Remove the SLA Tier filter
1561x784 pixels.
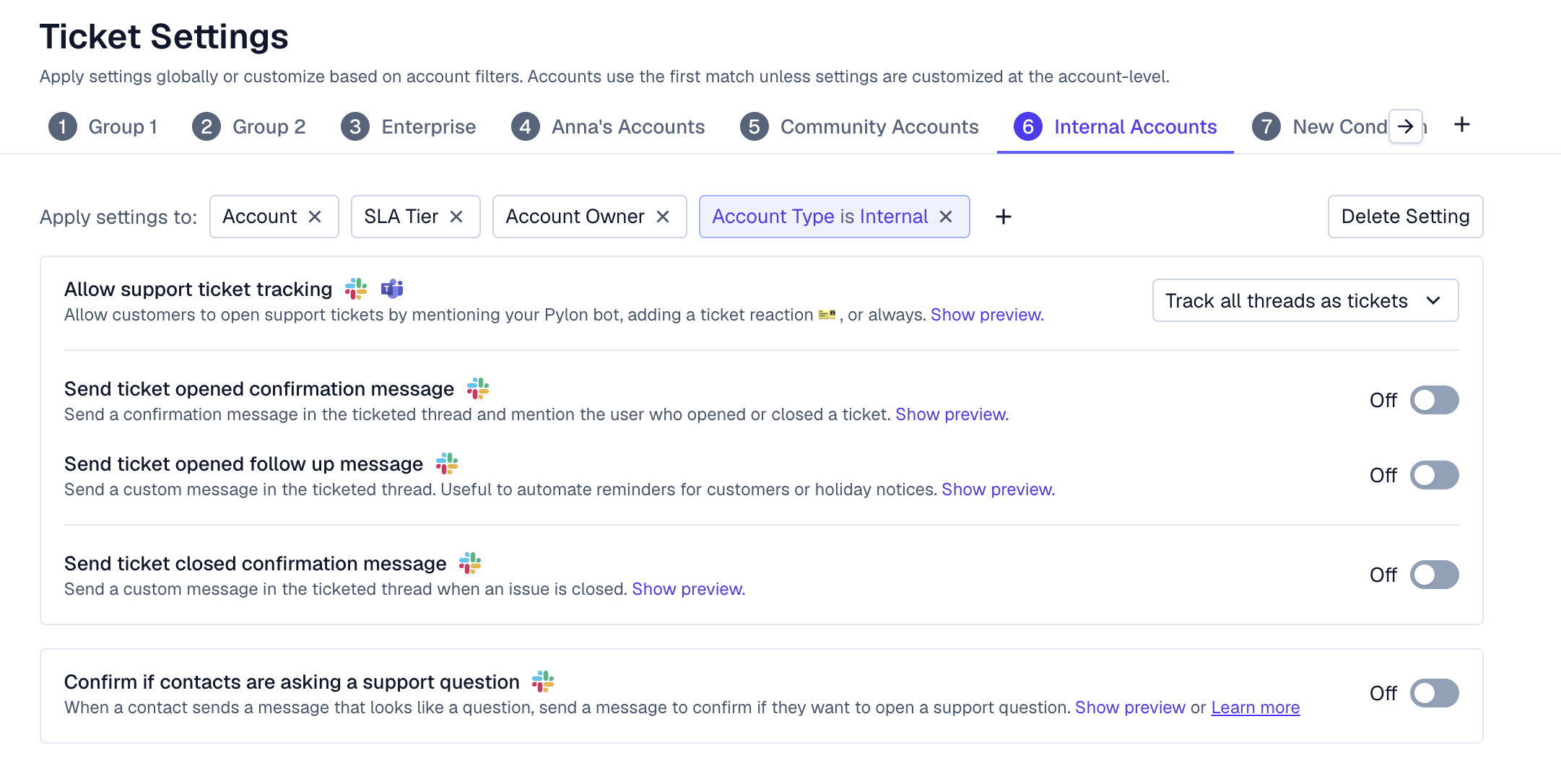pyautogui.click(x=456, y=217)
